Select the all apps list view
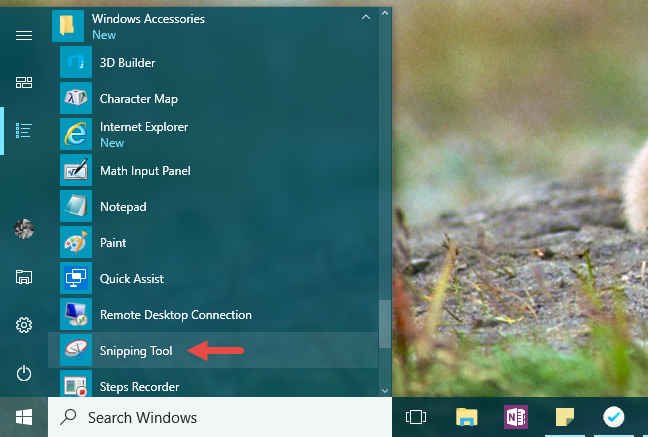This screenshot has width=648, height=437. (x=24, y=131)
